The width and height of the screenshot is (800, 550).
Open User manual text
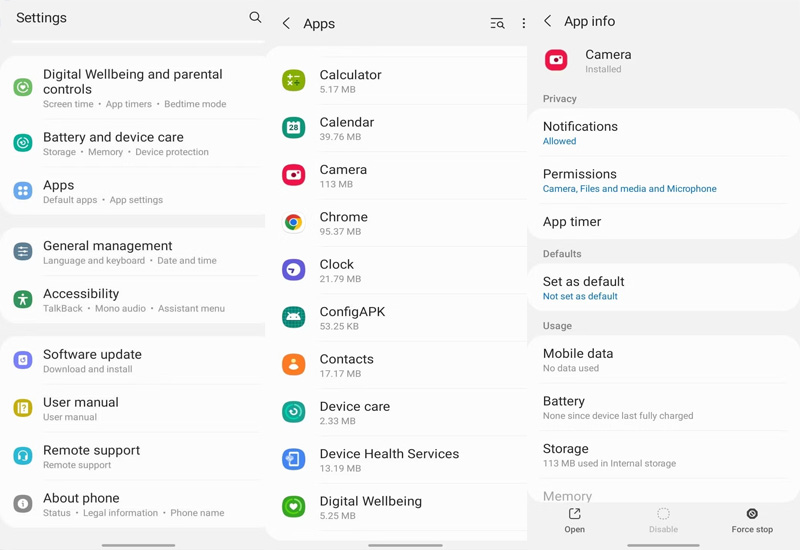click(81, 409)
